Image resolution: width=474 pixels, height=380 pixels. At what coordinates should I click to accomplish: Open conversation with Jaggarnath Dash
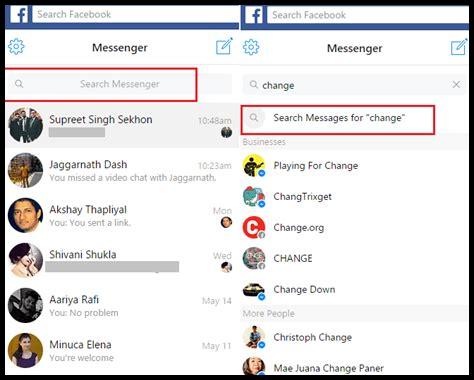(119, 170)
